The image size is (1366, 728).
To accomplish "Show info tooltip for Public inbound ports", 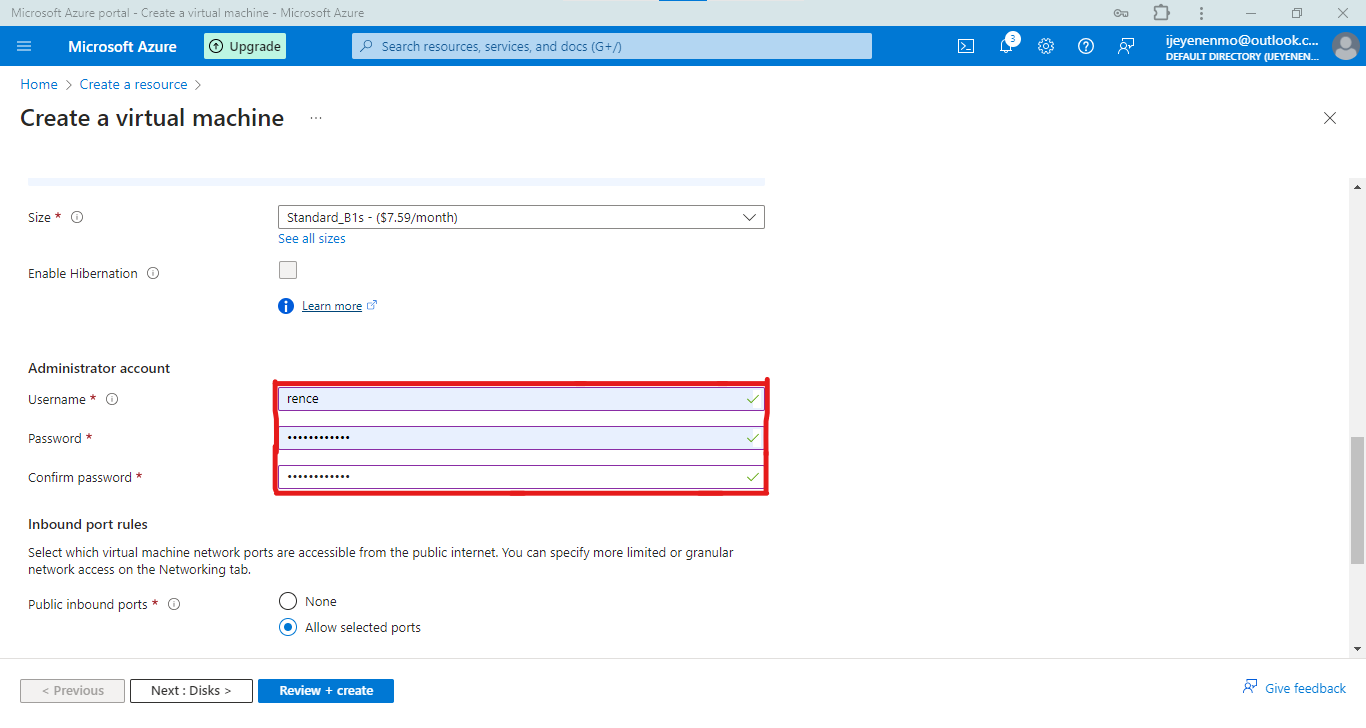I will [x=174, y=604].
